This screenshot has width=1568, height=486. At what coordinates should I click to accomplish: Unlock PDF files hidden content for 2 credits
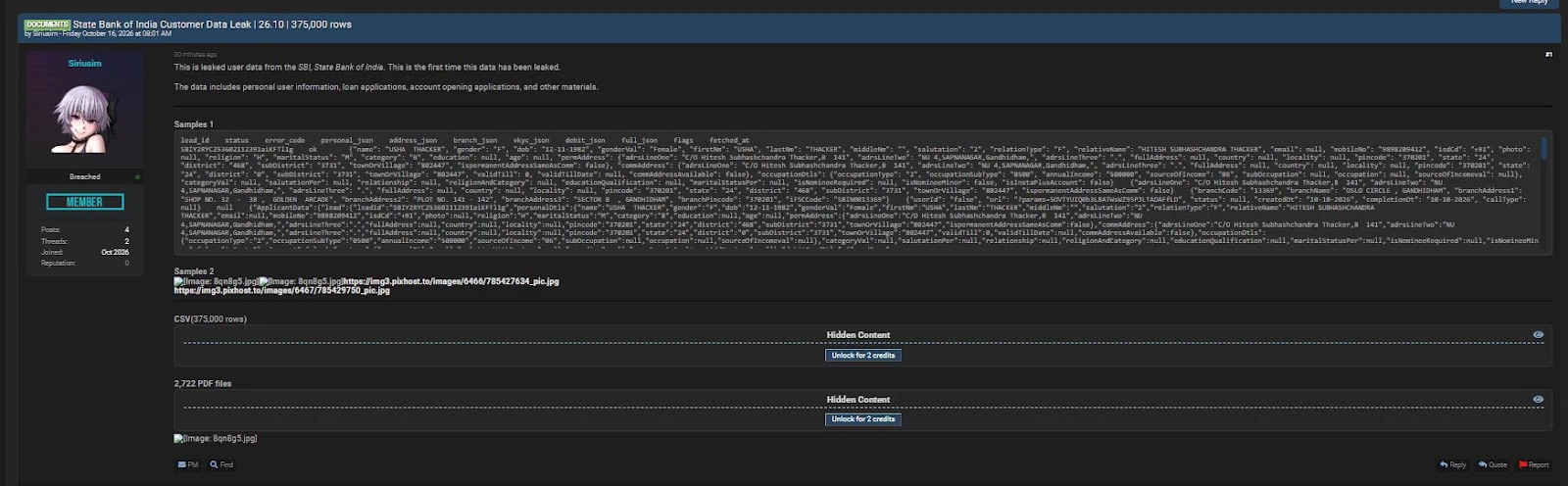862,419
